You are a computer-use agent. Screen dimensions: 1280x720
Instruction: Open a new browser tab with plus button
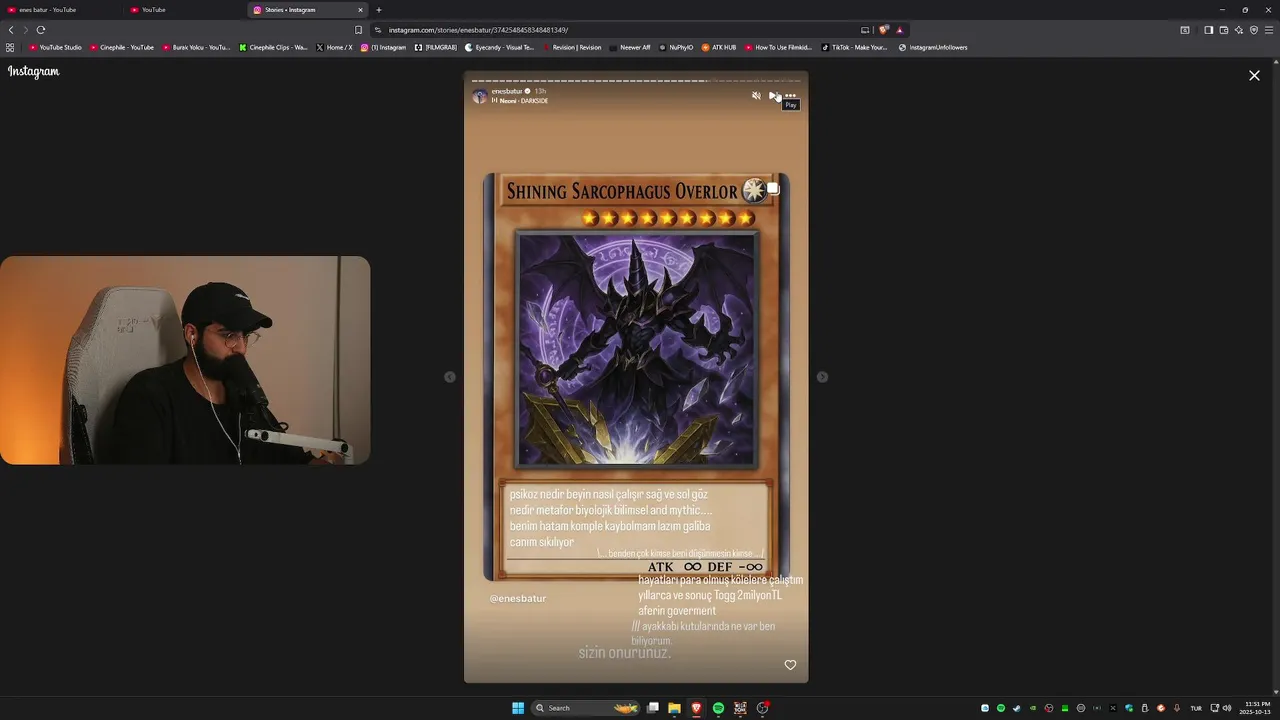tap(378, 10)
